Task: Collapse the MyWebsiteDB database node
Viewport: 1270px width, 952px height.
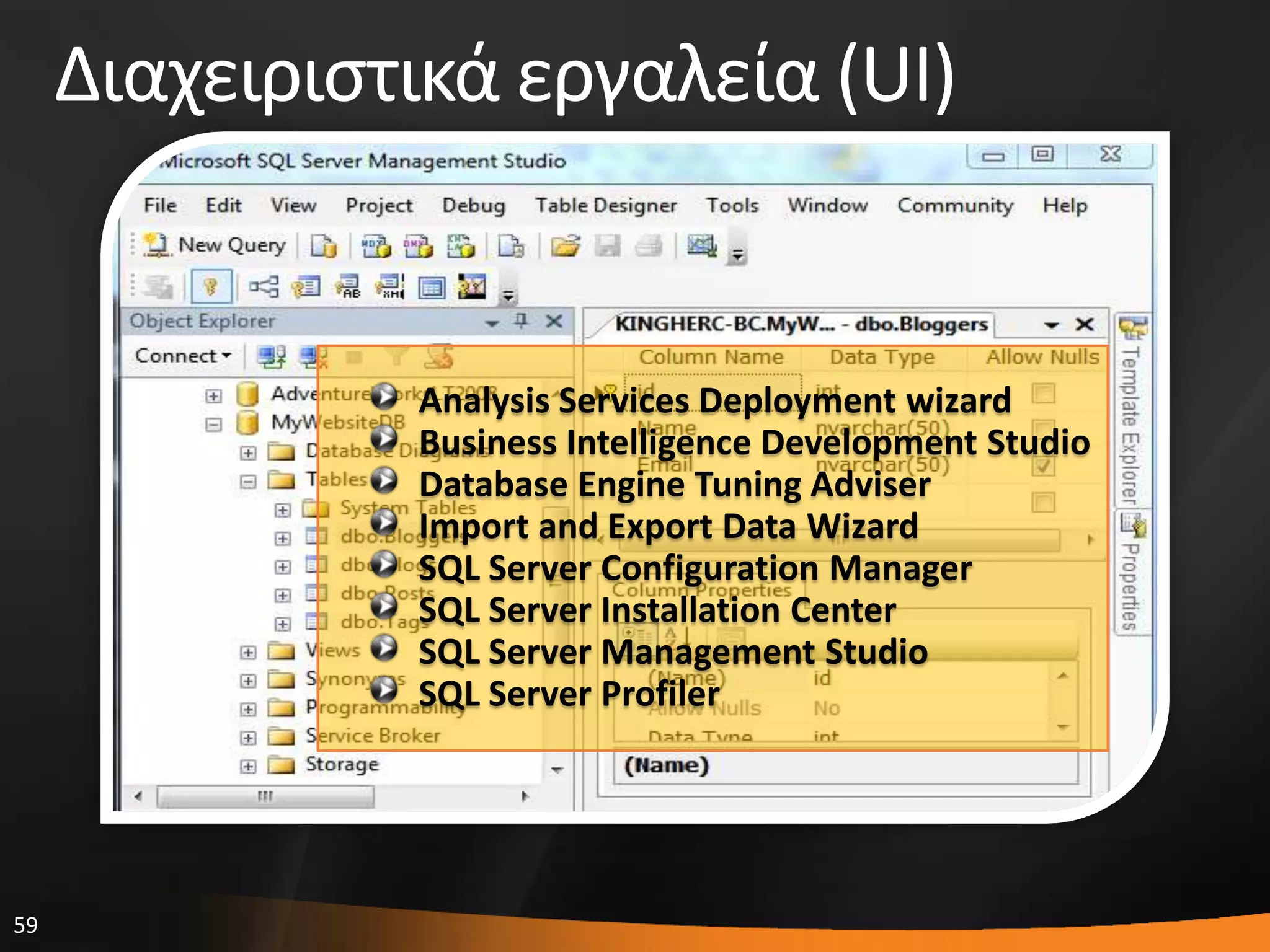Action: pos(213,425)
